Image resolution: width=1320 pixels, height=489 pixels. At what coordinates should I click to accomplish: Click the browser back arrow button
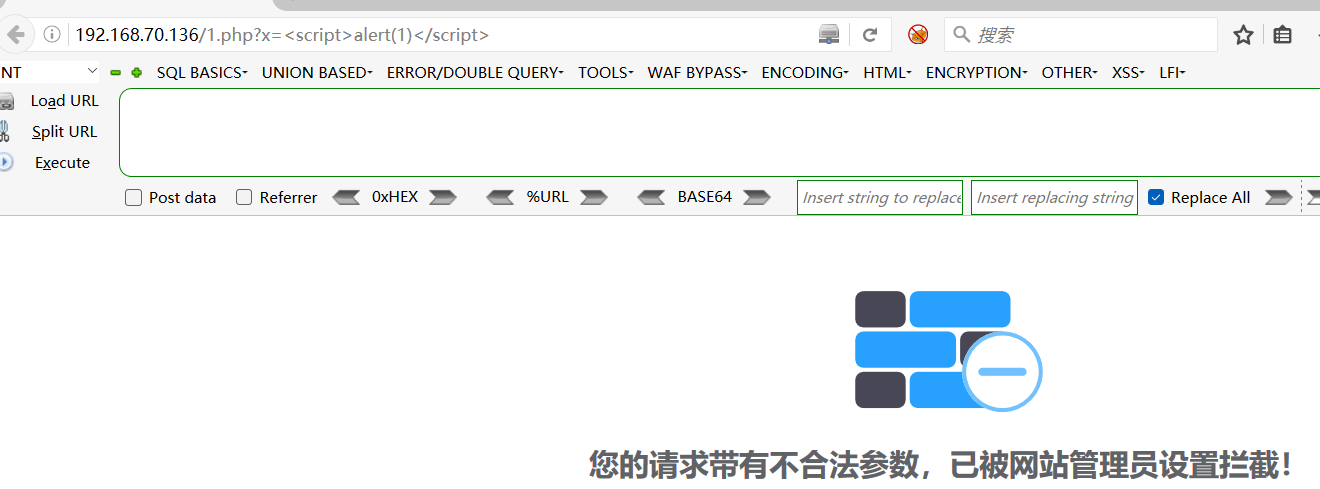(15, 36)
